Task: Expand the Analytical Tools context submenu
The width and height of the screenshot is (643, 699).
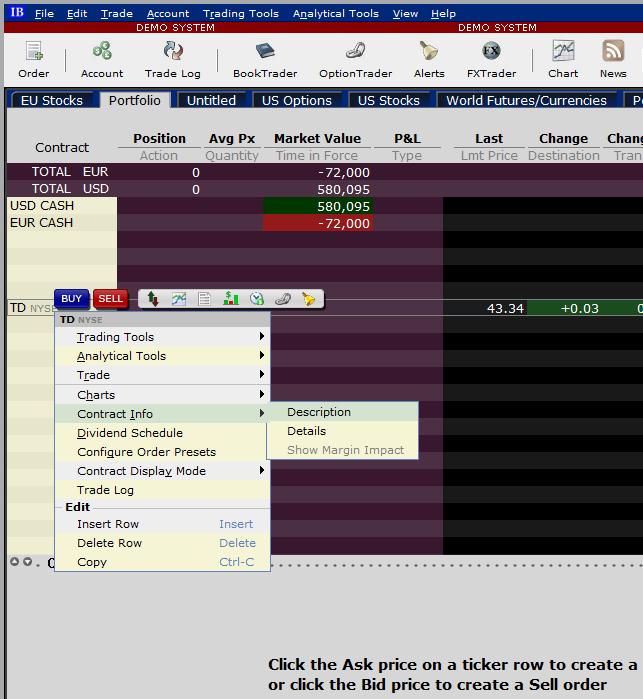Action: (x=162, y=356)
